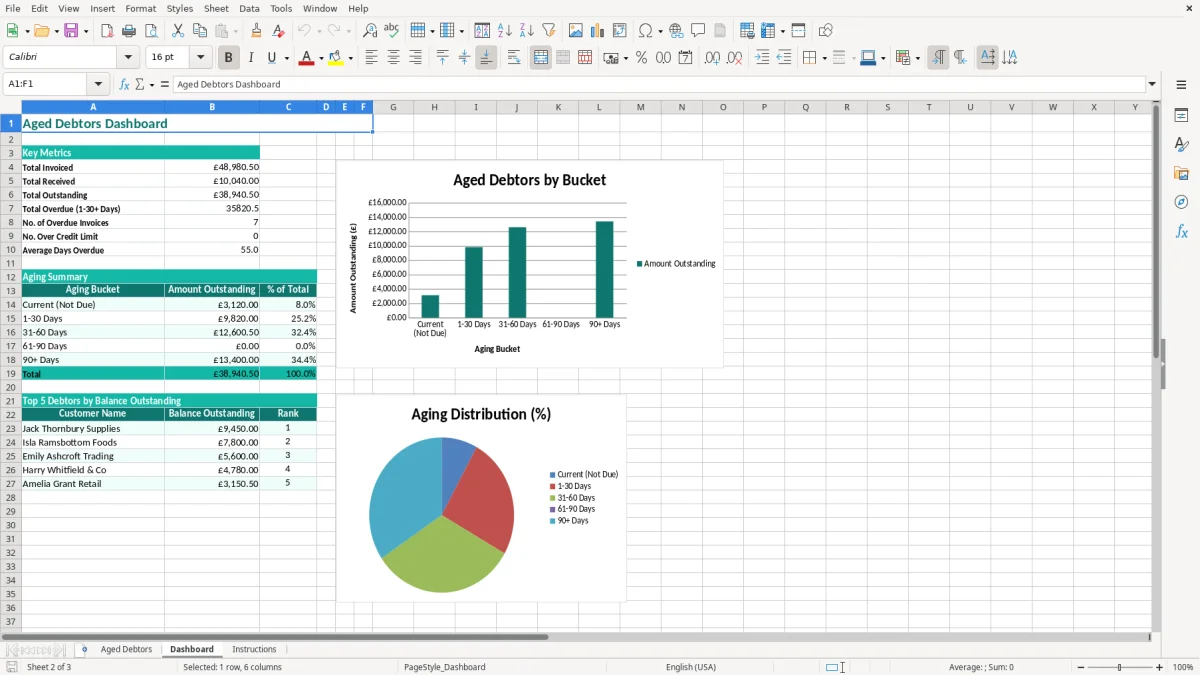Viewport: 1200px width, 675px height.
Task: Open the Font Name dropdown arrow
Action: [x=130, y=58]
